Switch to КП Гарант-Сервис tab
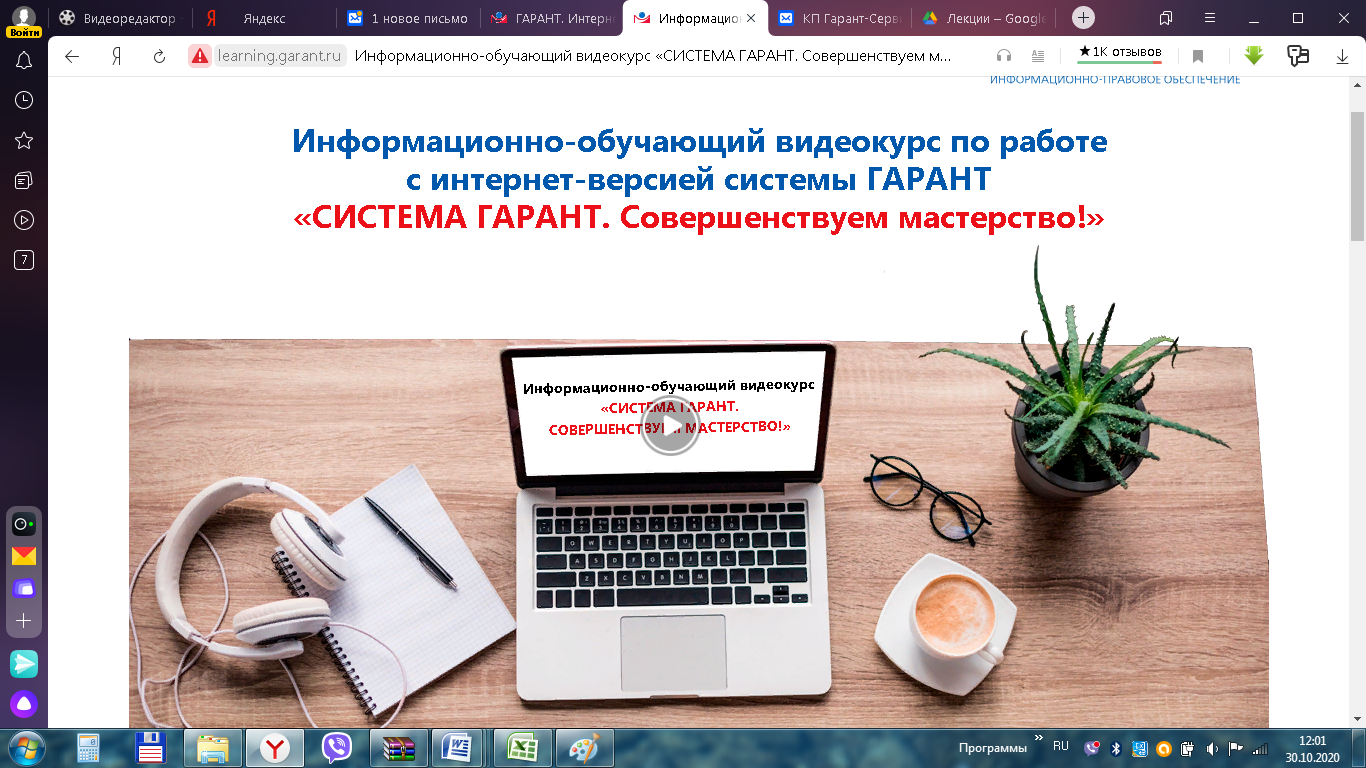This screenshot has width=1366, height=768. tap(839, 18)
